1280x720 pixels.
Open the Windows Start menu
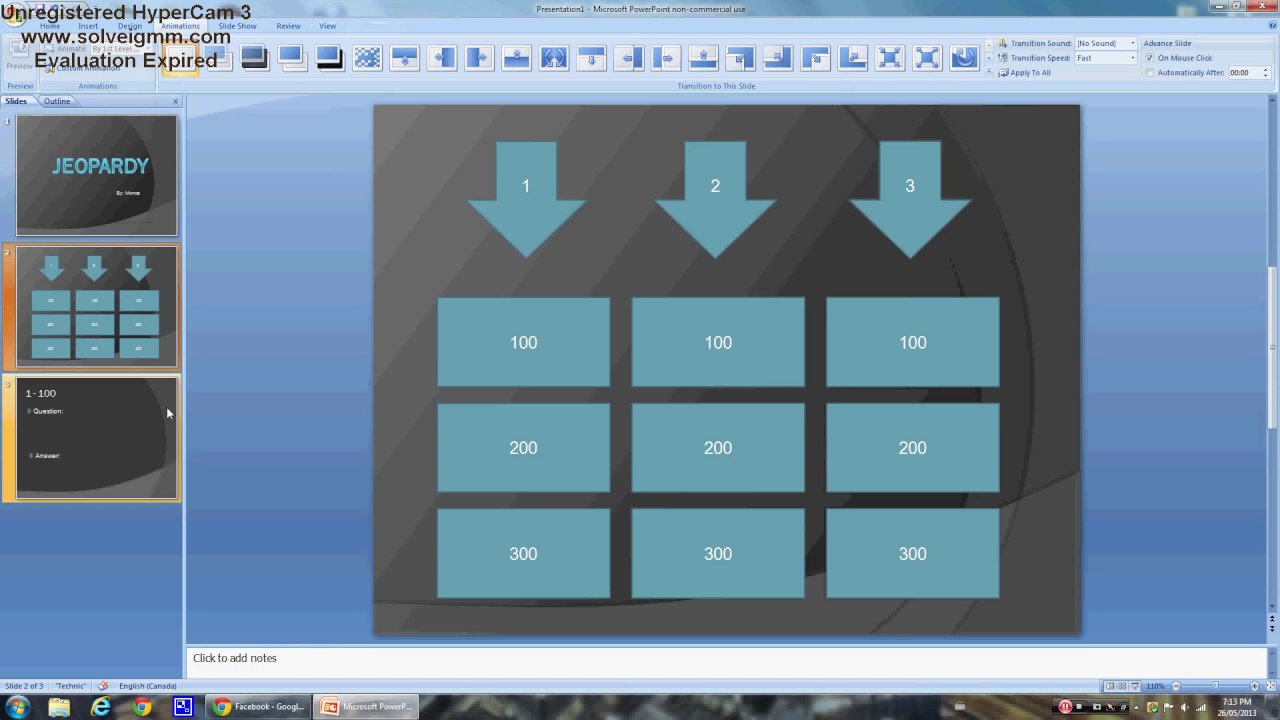coord(17,706)
